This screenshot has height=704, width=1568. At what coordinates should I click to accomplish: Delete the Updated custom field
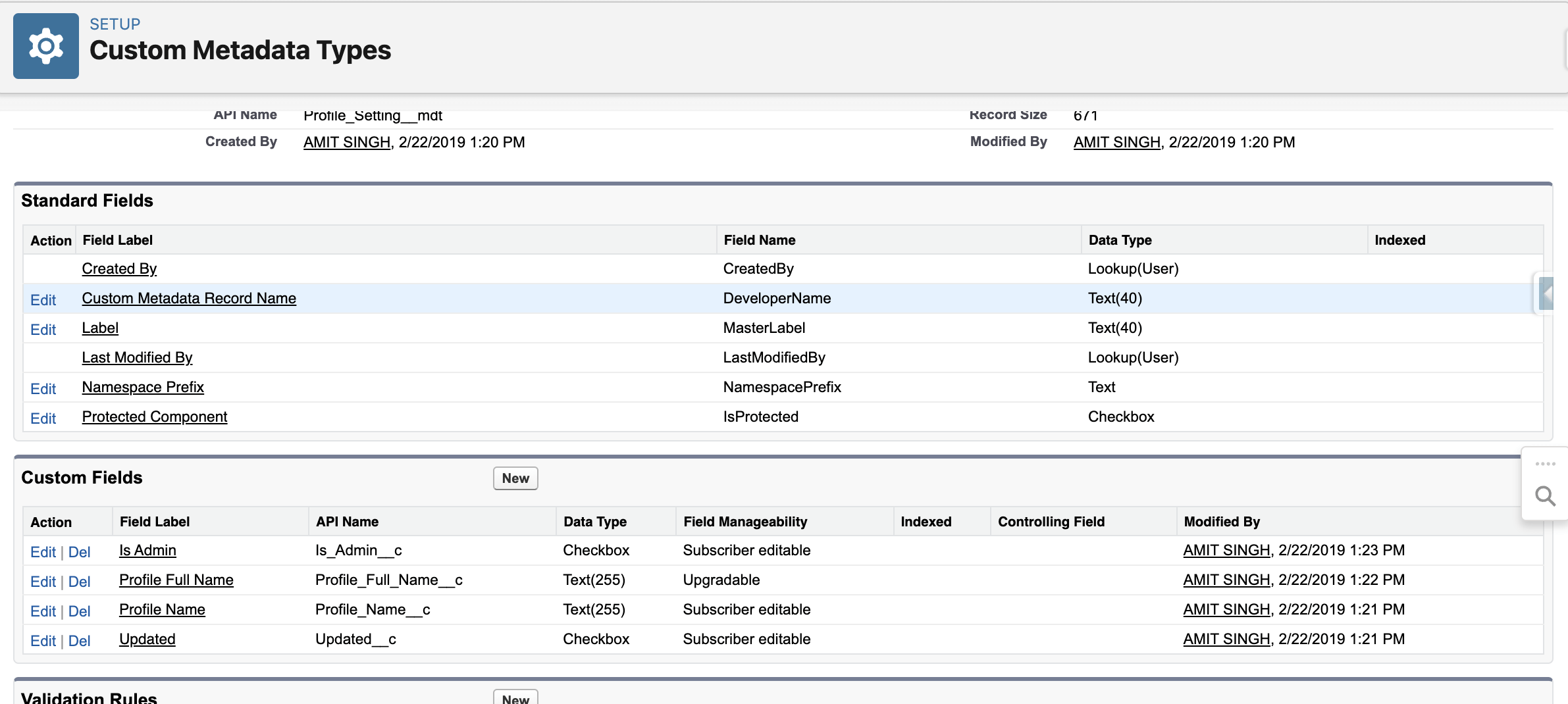79,641
